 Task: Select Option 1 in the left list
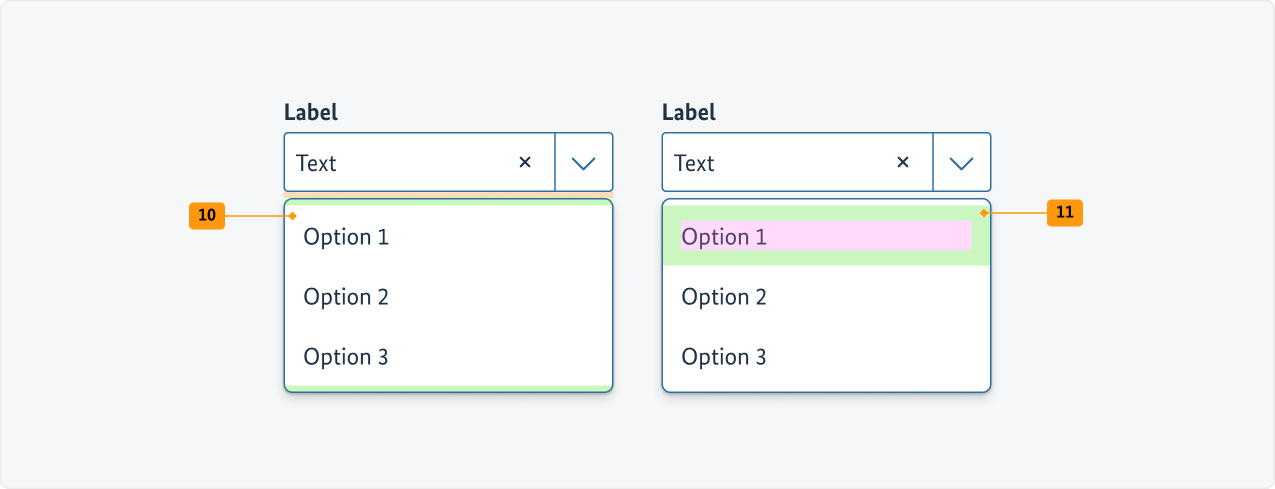[346, 237]
